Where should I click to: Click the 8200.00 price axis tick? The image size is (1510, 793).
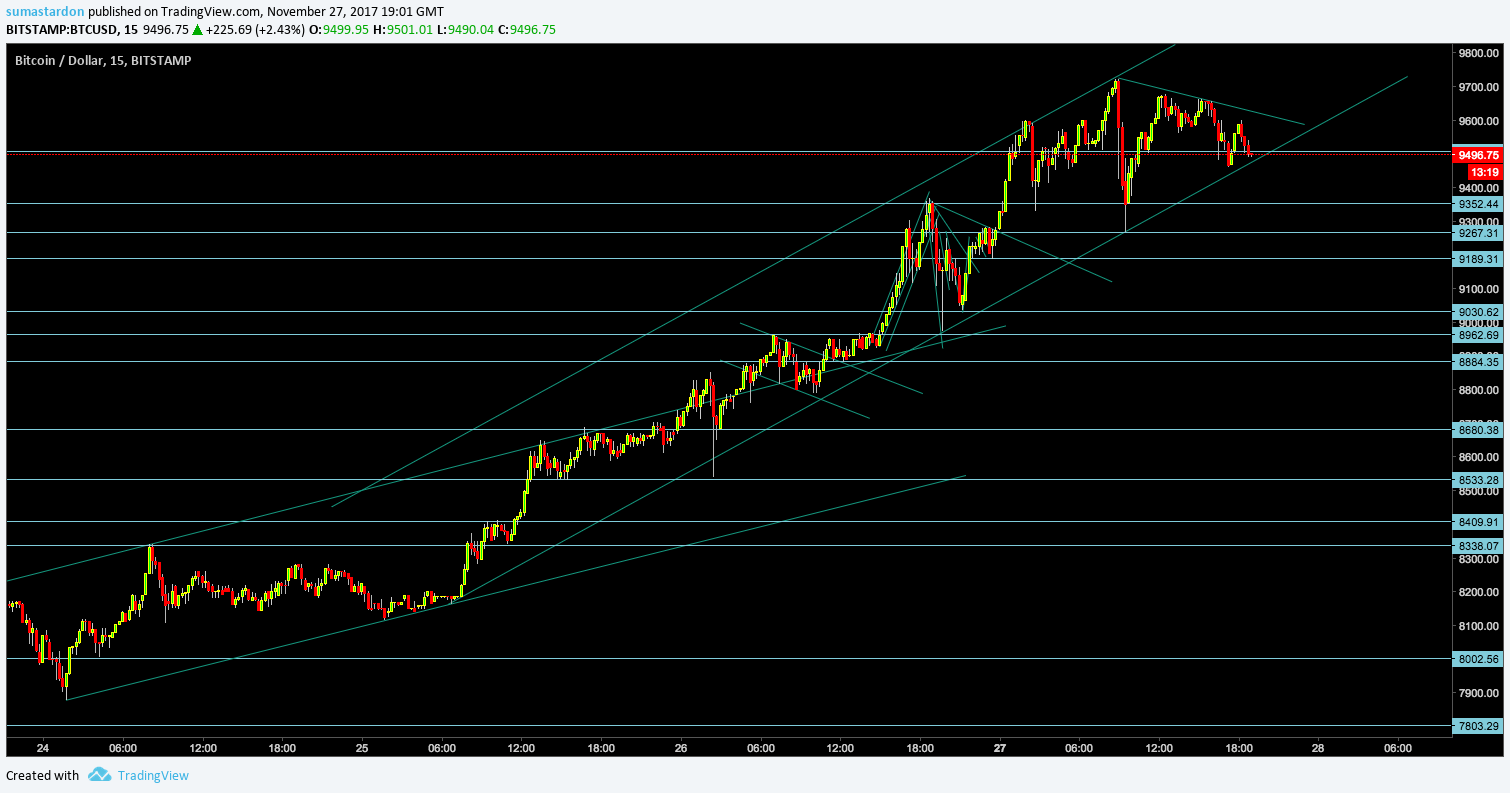click(x=1479, y=593)
